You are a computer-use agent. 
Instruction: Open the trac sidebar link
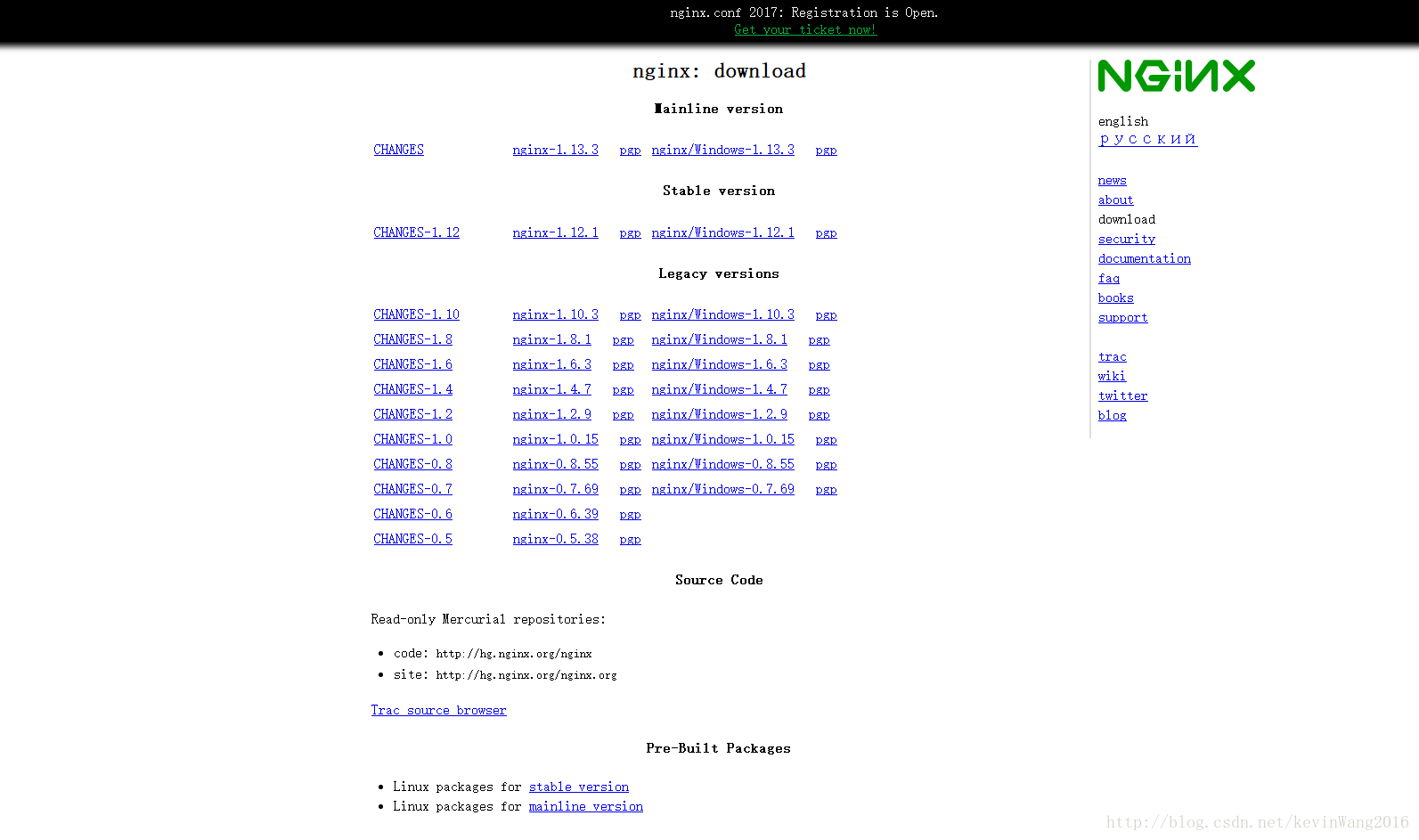[1112, 356]
